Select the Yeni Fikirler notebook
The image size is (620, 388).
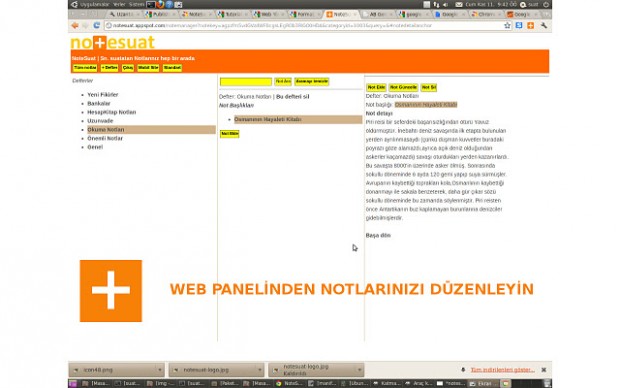pyautogui.click(x=103, y=95)
